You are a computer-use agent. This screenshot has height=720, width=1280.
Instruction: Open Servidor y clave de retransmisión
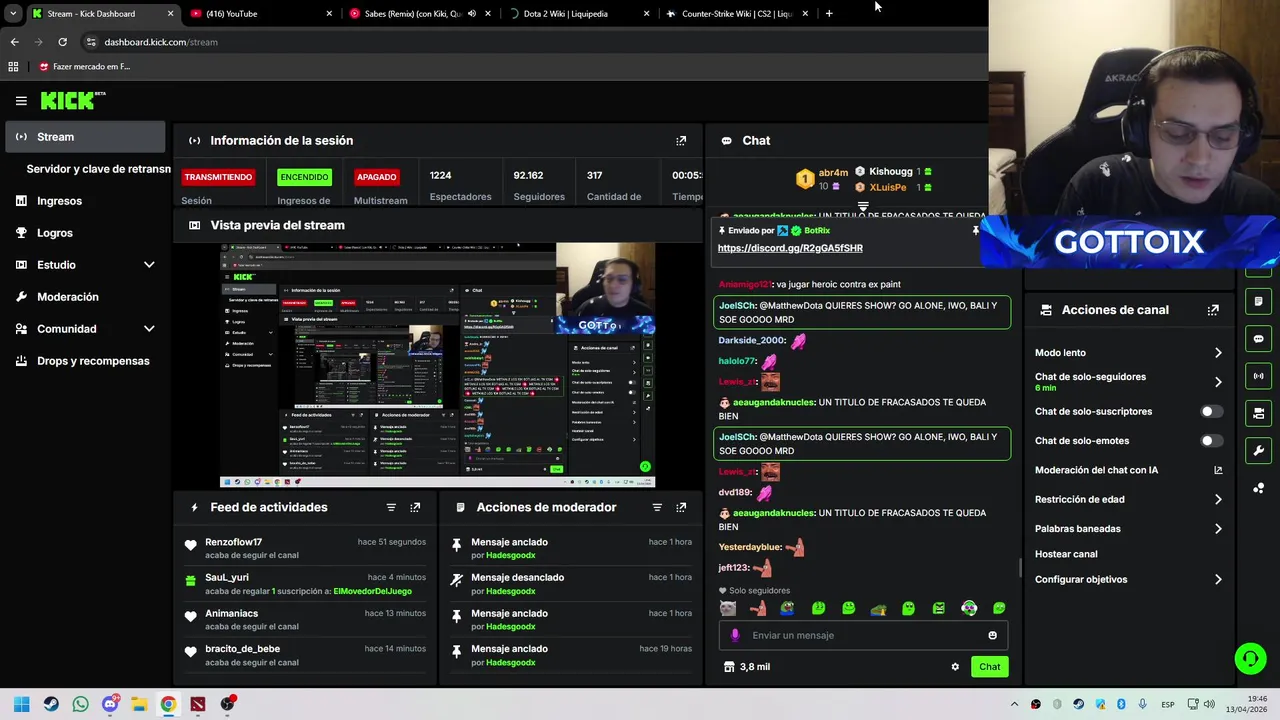click(98, 169)
